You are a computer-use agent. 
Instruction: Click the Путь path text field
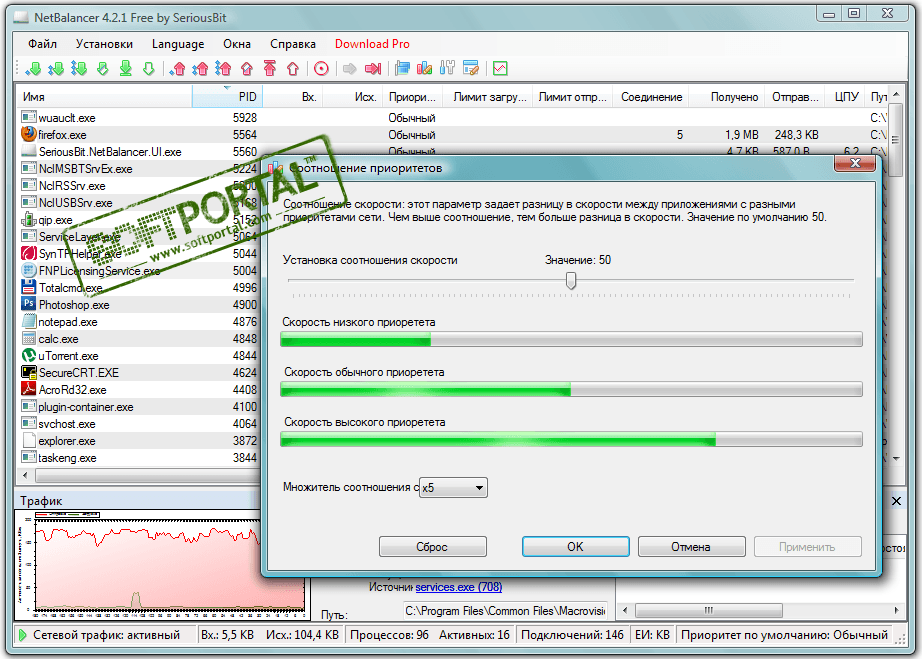pos(505,611)
